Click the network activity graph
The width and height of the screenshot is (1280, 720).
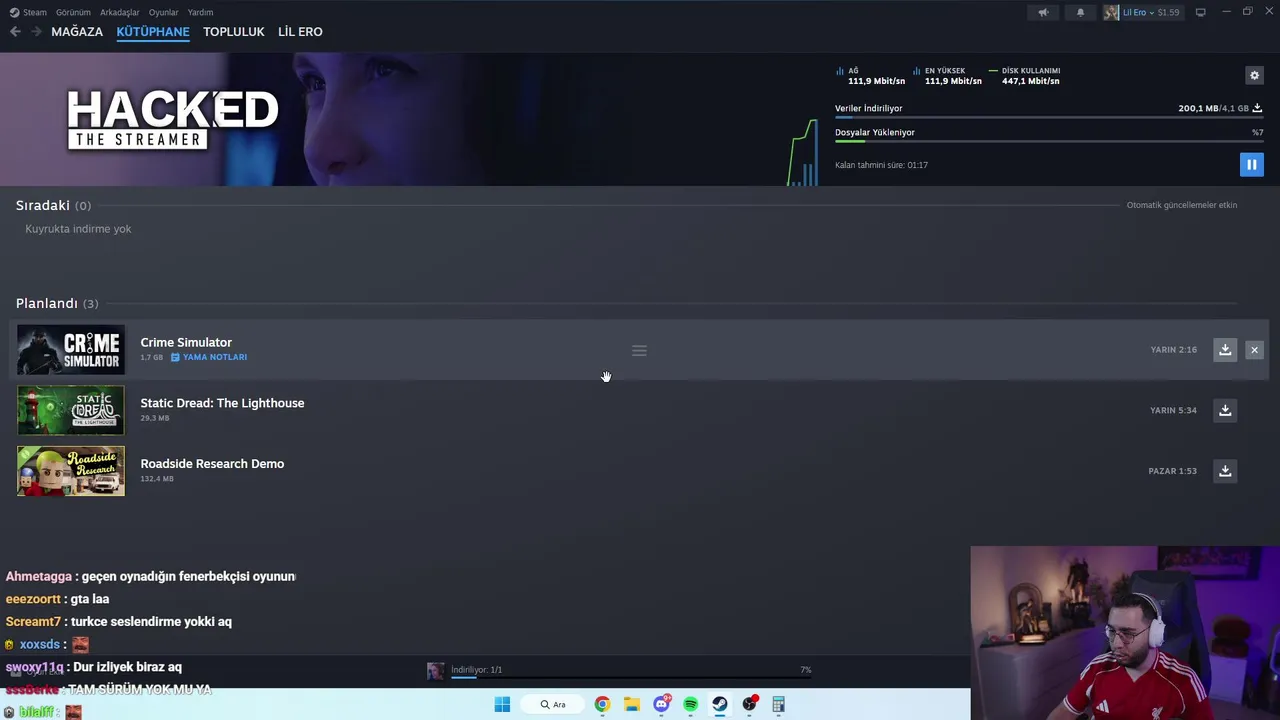tap(803, 153)
